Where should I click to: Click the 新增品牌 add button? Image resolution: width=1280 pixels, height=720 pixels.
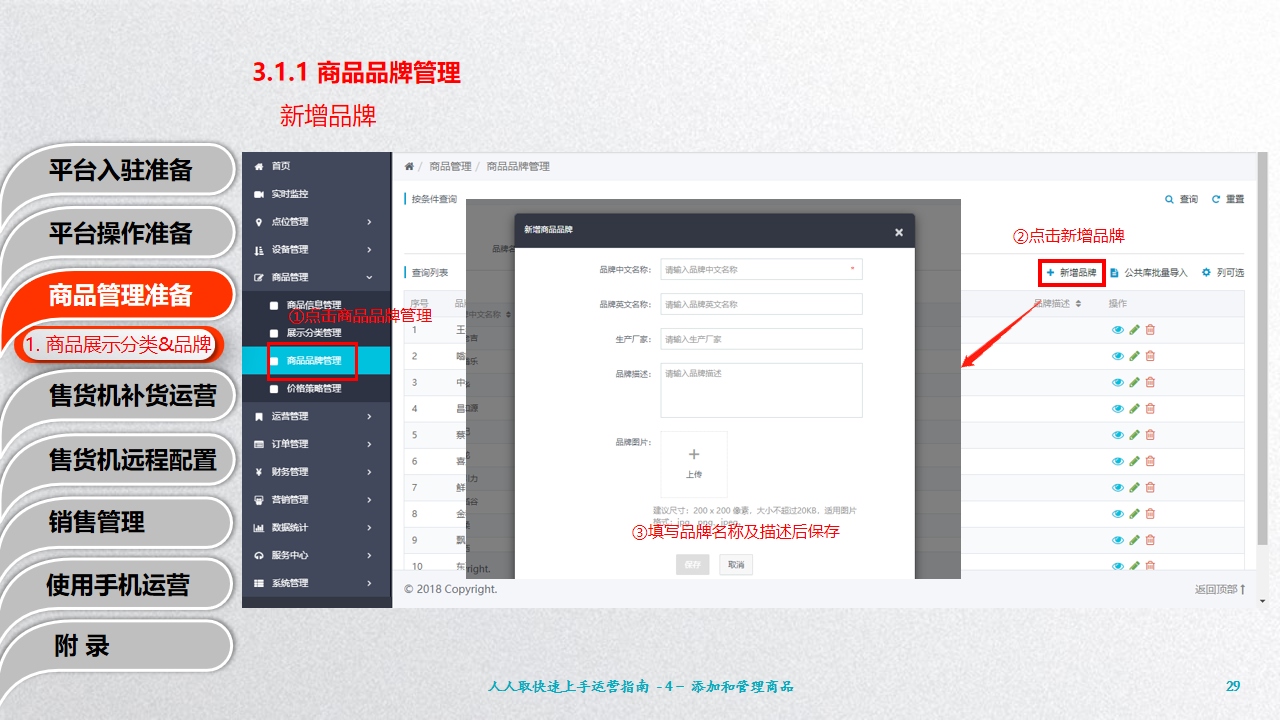[x=1071, y=272]
